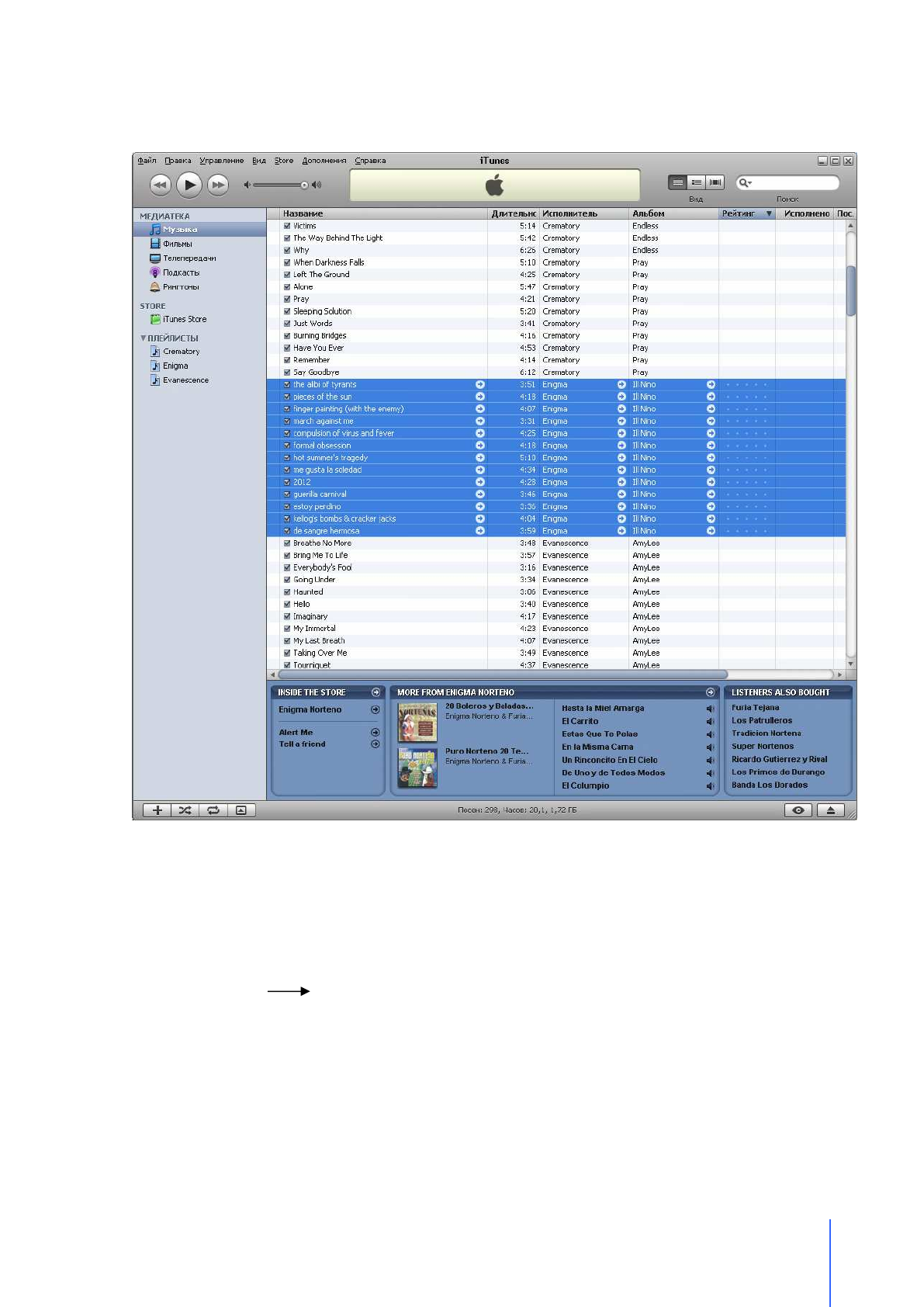
Task: Uncheck the 'Alone' song checkbox
Action: (287, 287)
